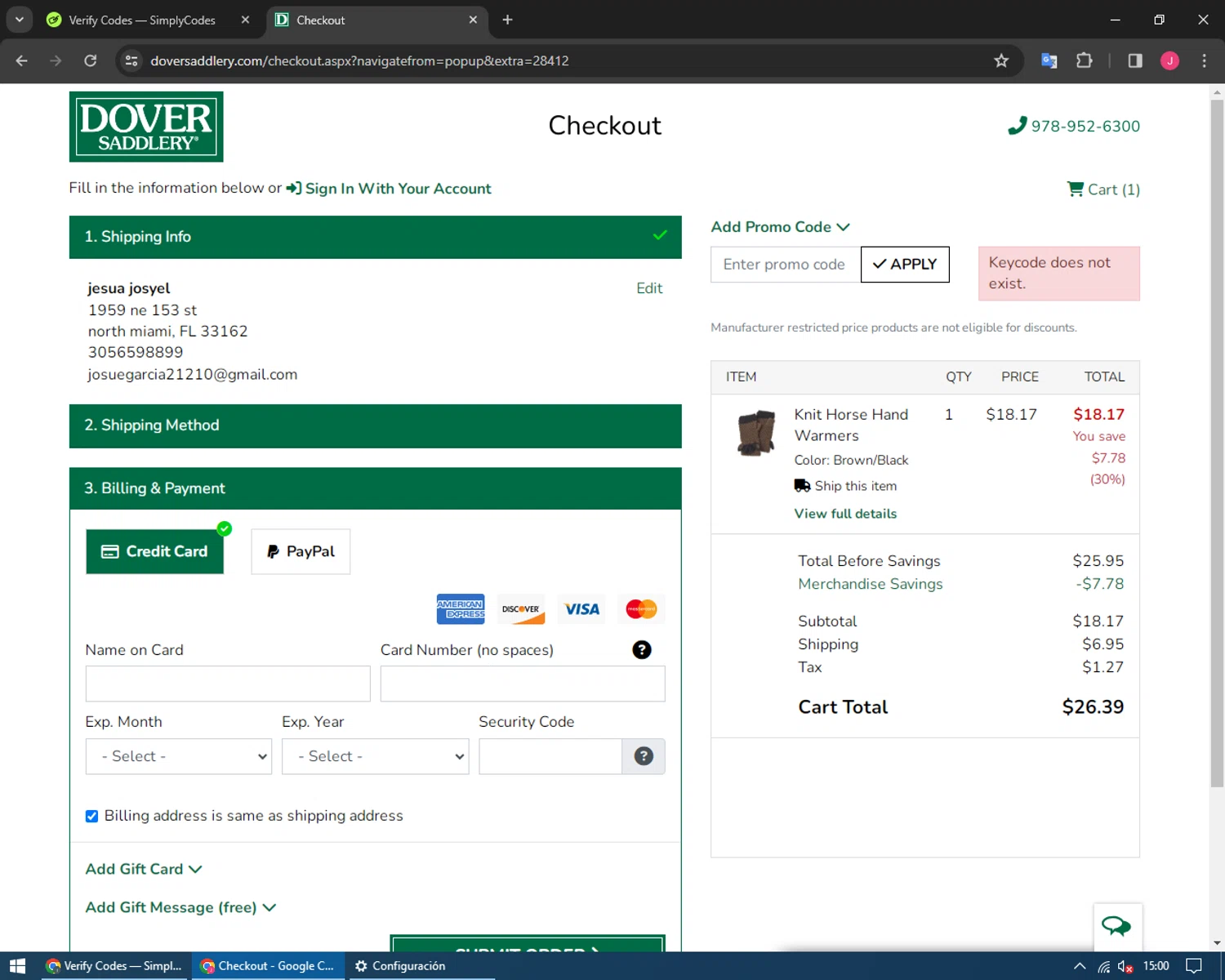This screenshot has height=980, width=1225.
Task: Click the Cart Total amount $26.39
Action: pos(1093,707)
